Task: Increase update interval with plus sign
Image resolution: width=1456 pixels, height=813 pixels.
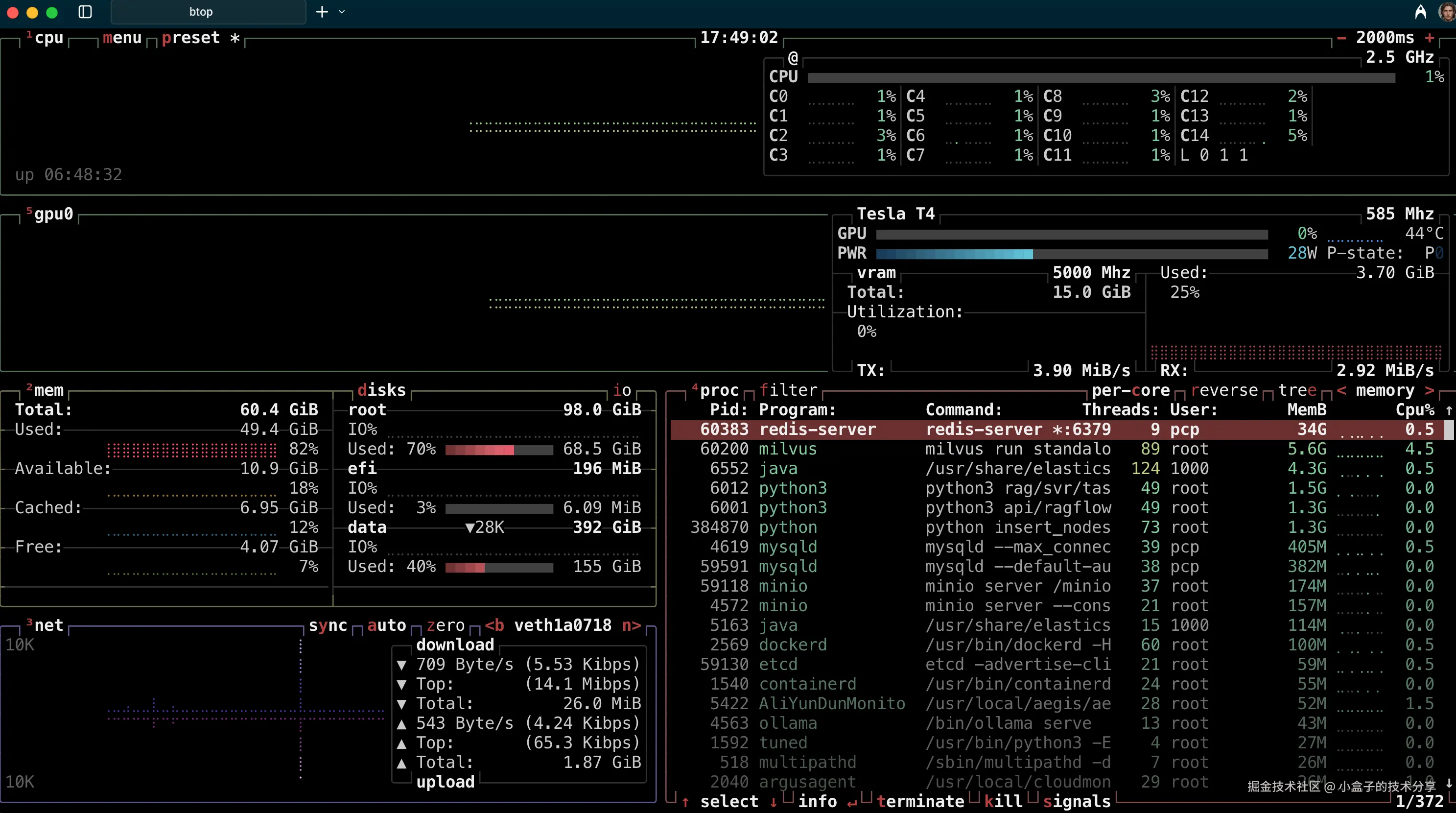Action: (x=1430, y=38)
